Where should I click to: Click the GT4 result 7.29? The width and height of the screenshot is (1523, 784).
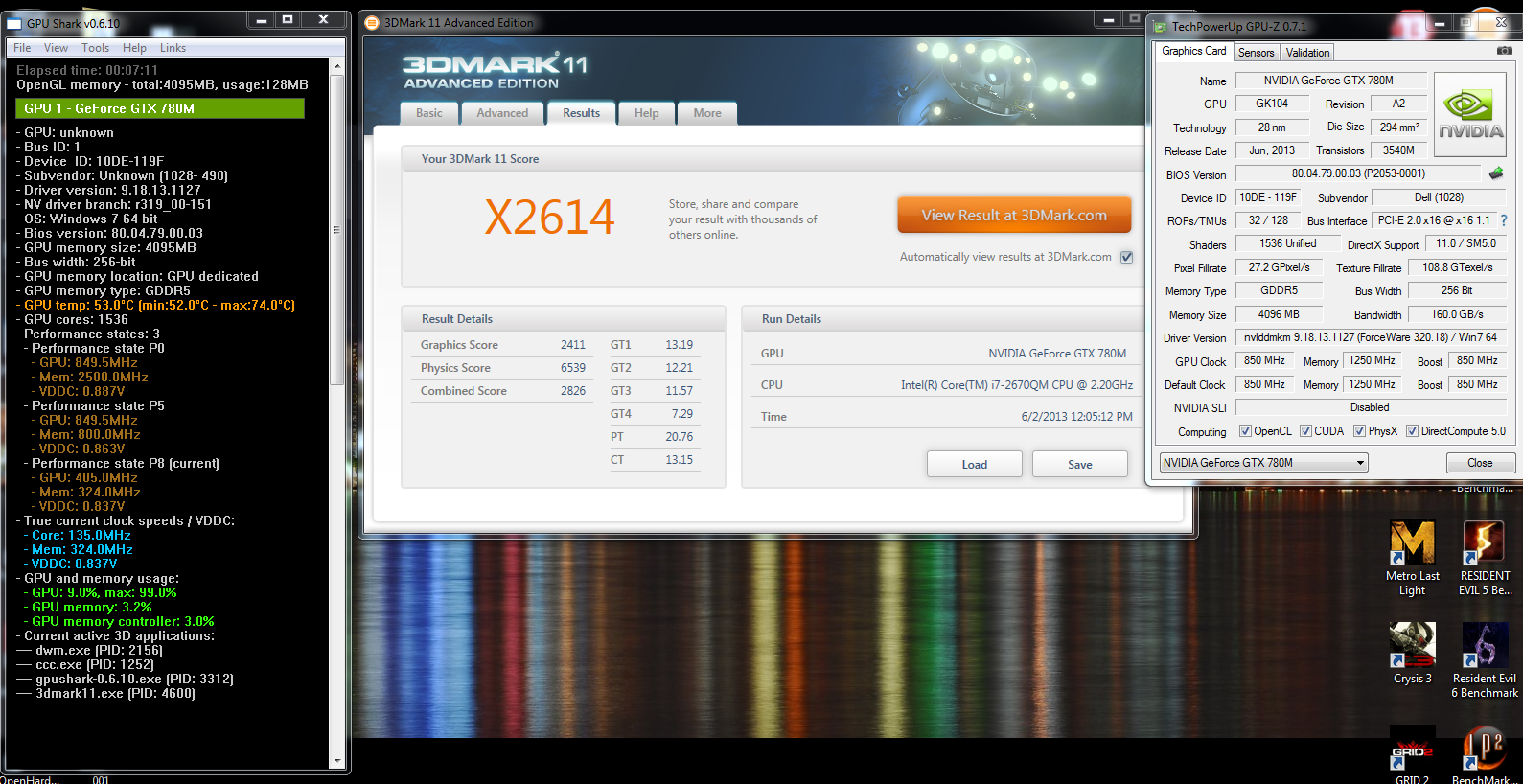pyautogui.click(x=681, y=414)
